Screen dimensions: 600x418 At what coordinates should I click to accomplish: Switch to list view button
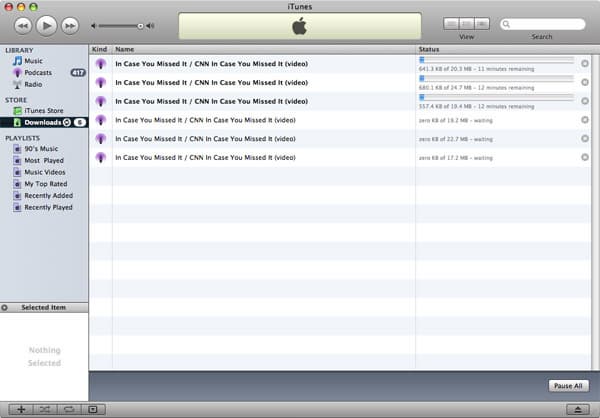pyautogui.click(x=451, y=24)
